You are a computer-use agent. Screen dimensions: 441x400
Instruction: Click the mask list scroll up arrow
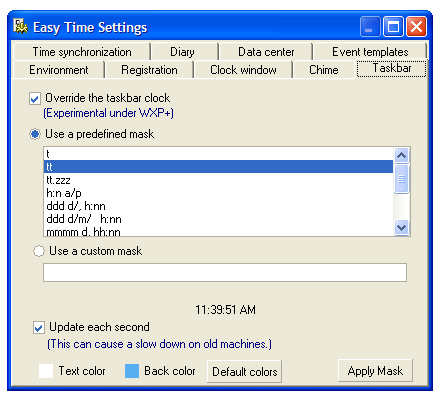point(402,155)
